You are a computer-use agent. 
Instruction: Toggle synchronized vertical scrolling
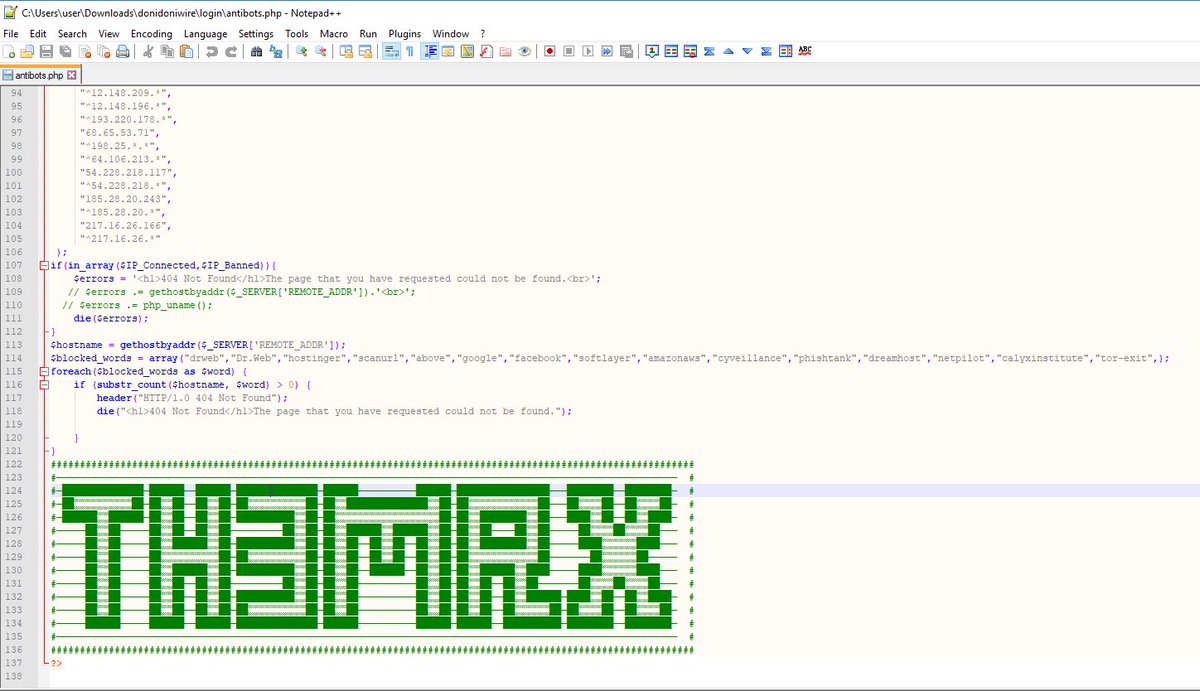tap(347, 51)
